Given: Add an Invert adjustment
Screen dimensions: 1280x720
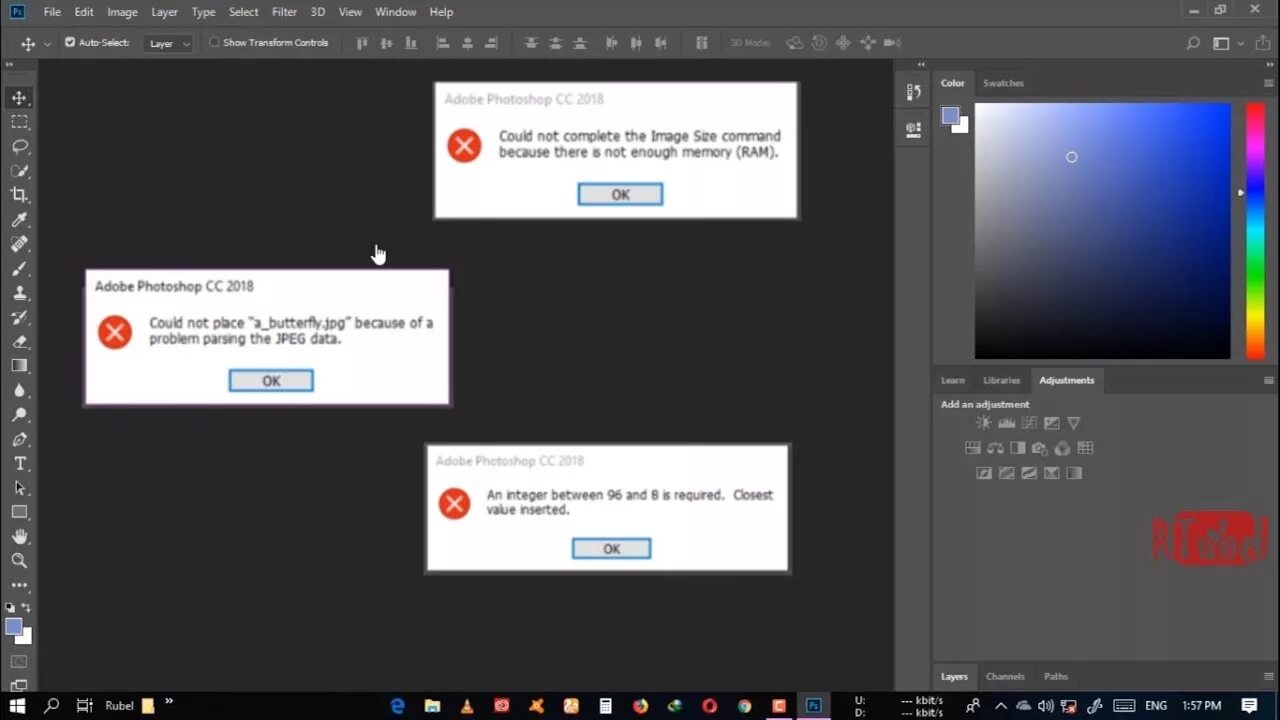Looking at the screenshot, I should tap(984, 473).
